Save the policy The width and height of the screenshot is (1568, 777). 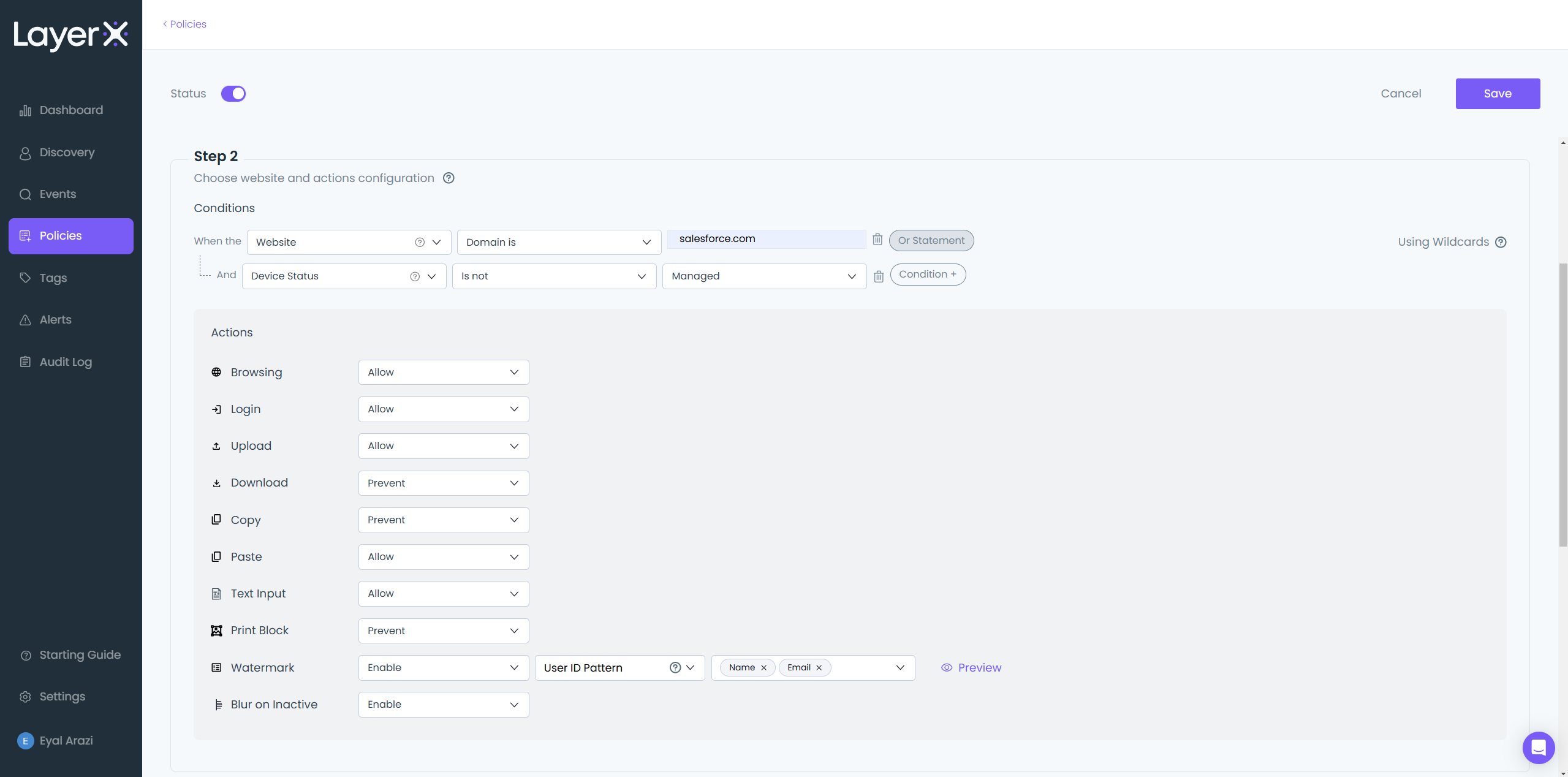[x=1497, y=94]
